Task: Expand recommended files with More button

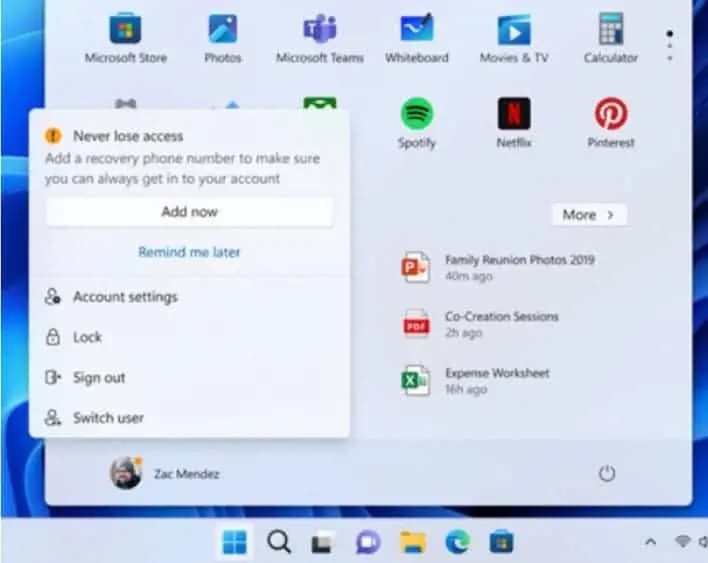Action: tap(589, 214)
